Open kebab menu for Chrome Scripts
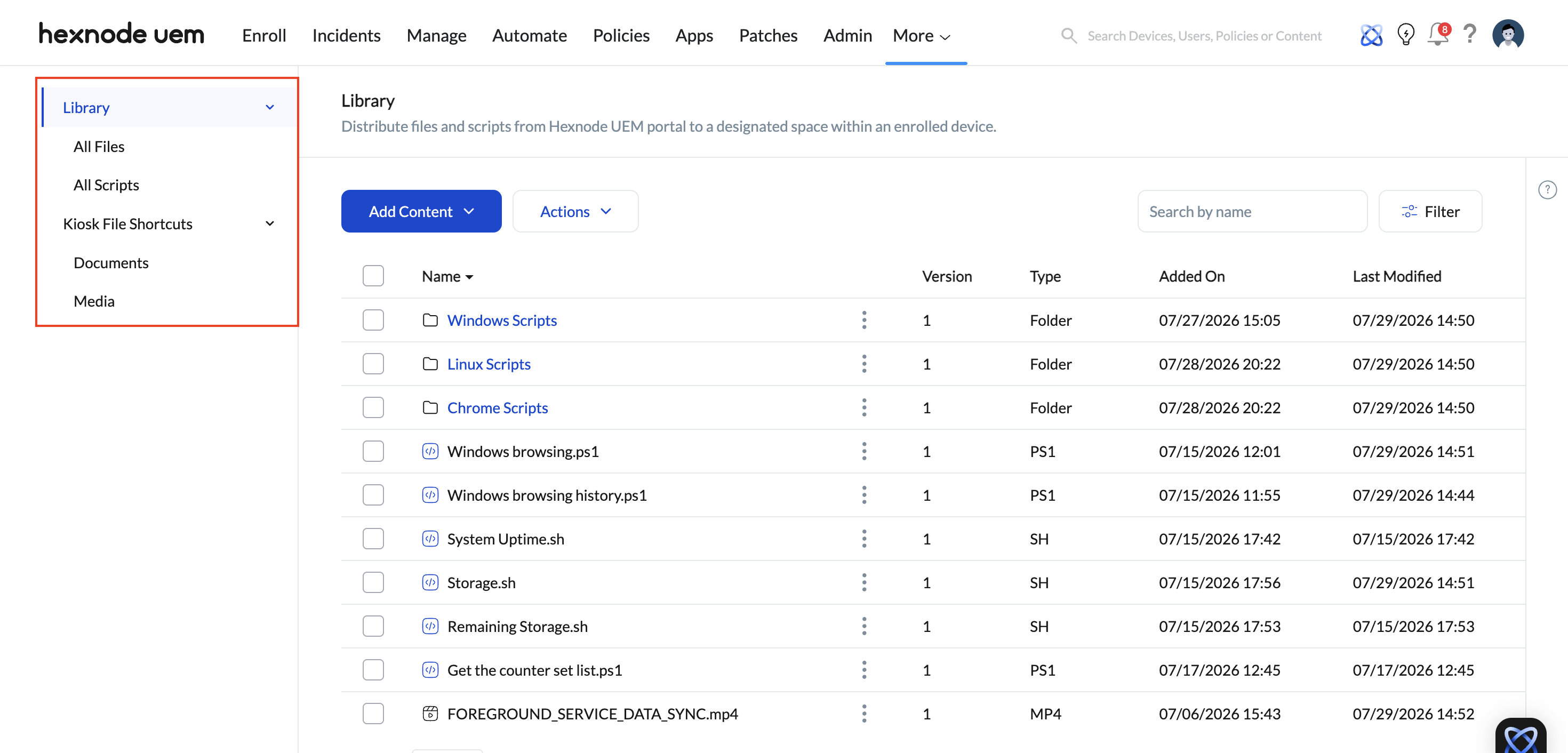1568x753 pixels. click(864, 408)
